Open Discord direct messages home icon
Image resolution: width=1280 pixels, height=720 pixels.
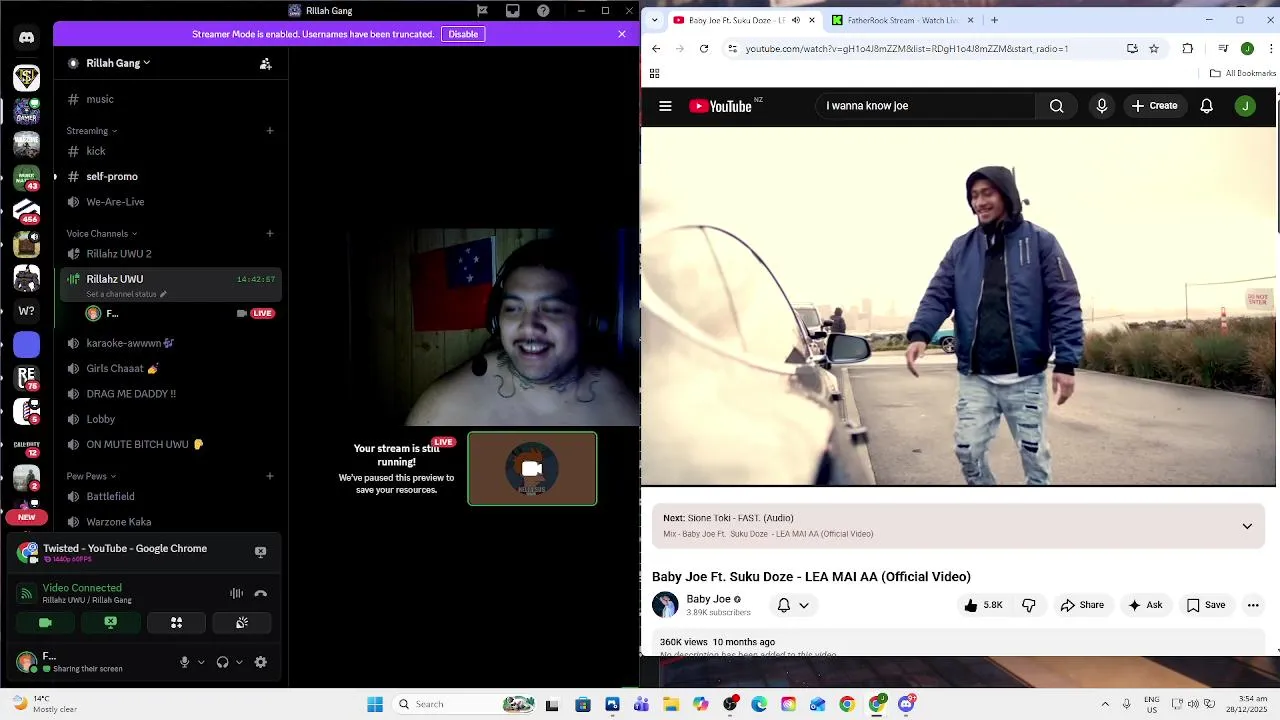click(x=27, y=37)
